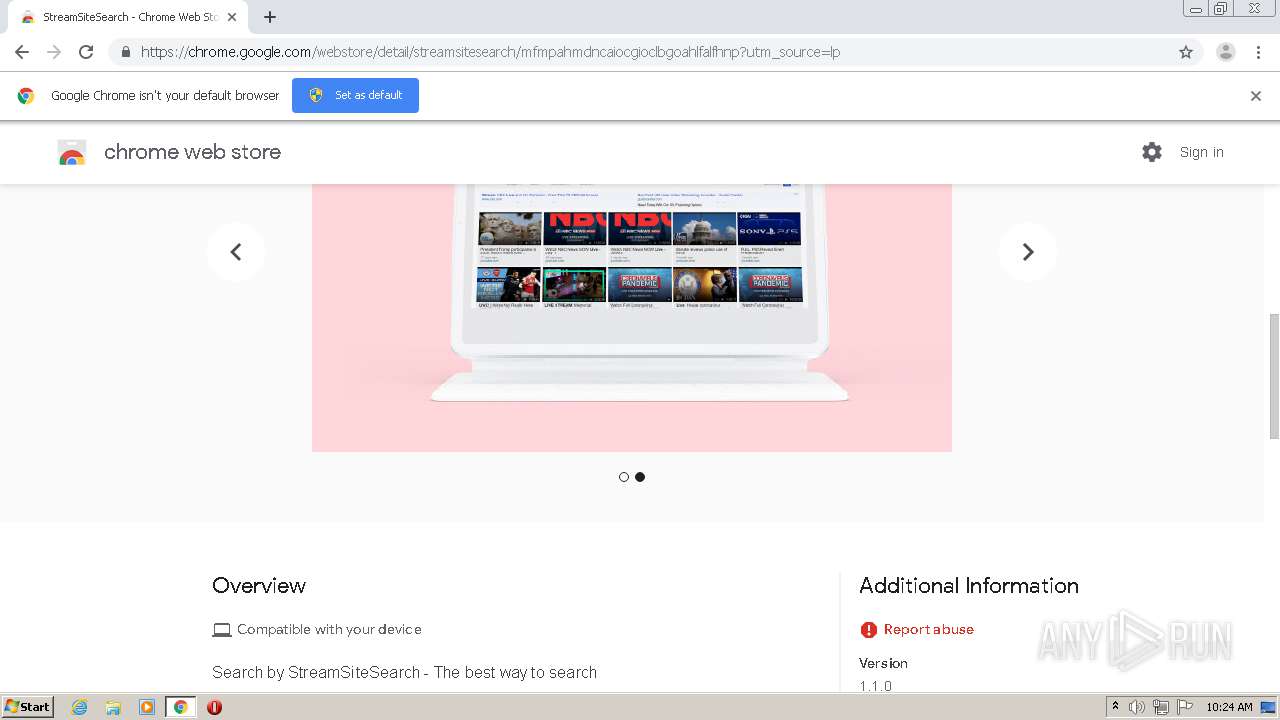The image size is (1280, 720).
Task: Click the Action Center flag icon
Action: pyautogui.click(x=1185, y=707)
